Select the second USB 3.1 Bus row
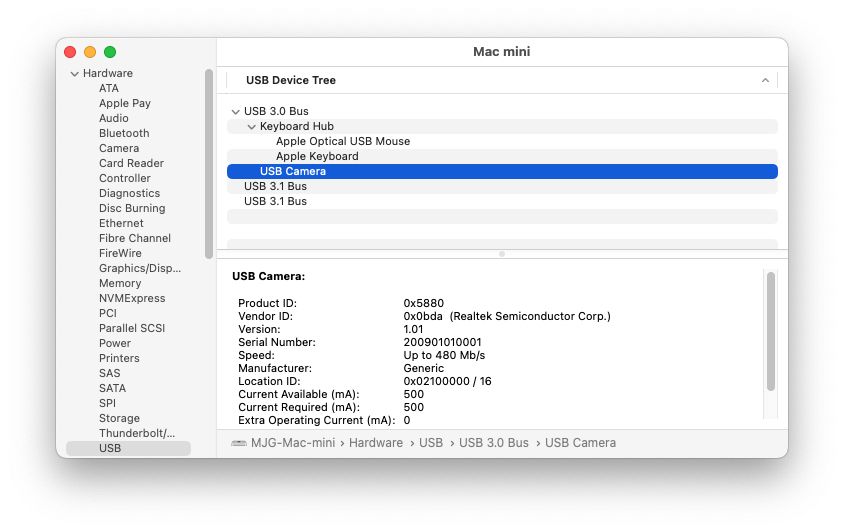The width and height of the screenshot is (844, 532). [x=502, y=202]
